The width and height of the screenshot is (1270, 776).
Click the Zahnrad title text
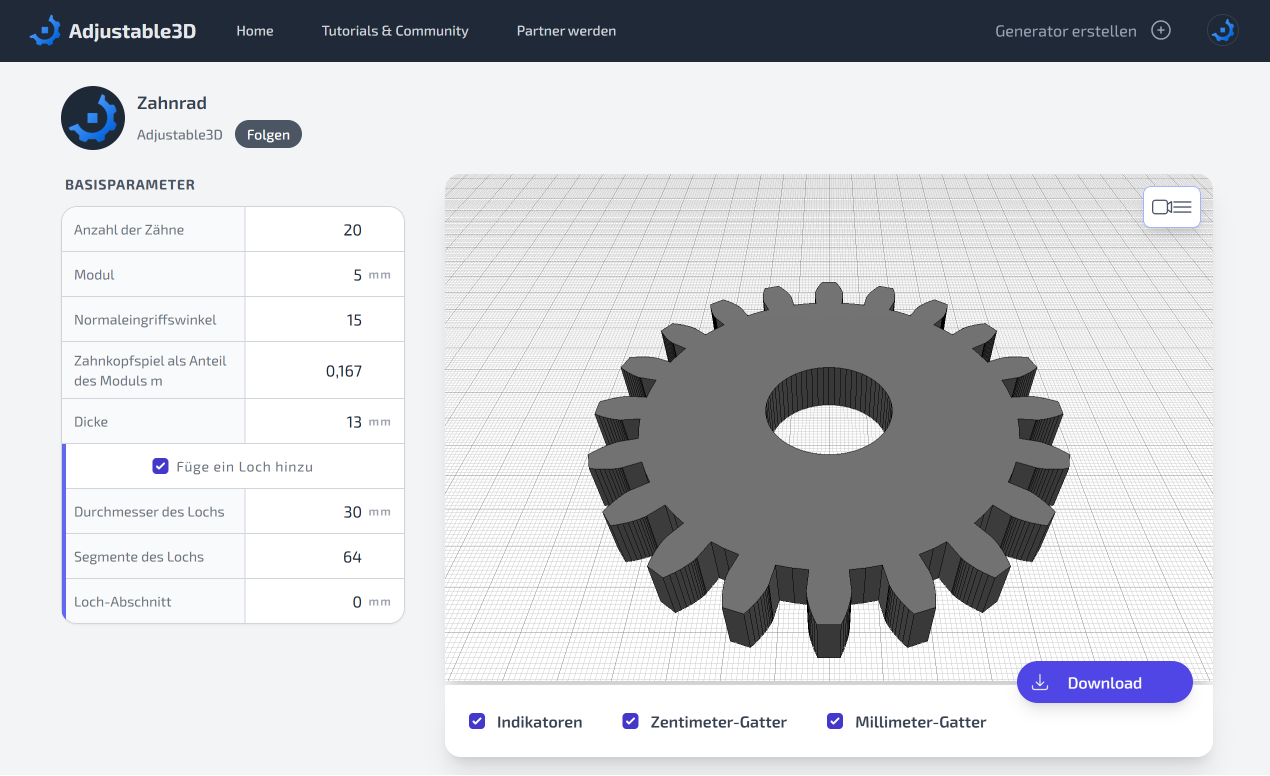coord(172,103)
